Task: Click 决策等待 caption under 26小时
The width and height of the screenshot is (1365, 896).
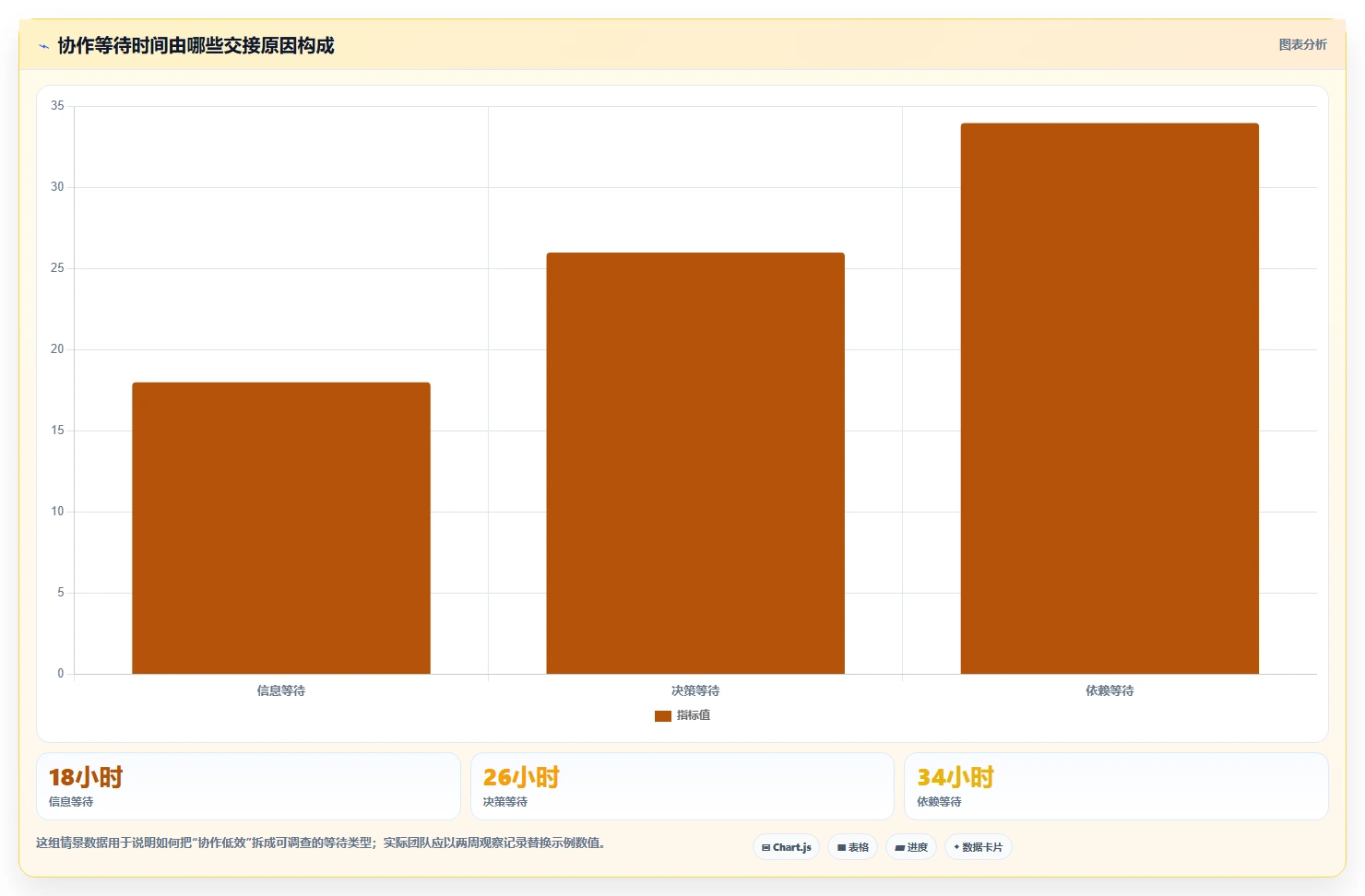Action: click(505, 802)
